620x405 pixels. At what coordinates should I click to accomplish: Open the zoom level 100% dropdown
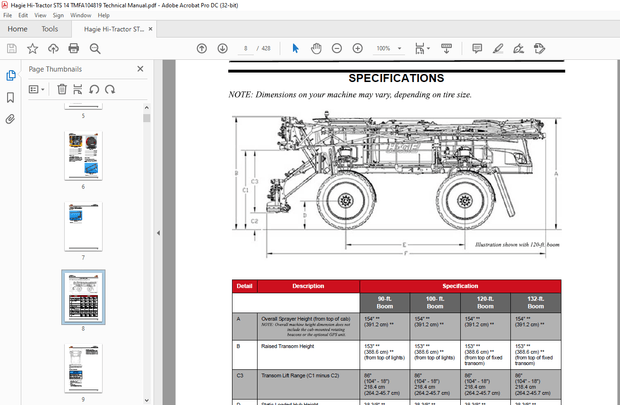click(x=389, y=48)
